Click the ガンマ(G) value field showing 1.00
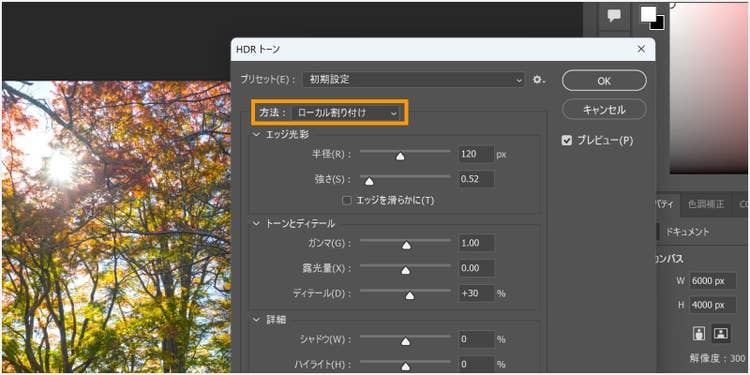750x375 pixels. tap(476, 243)
